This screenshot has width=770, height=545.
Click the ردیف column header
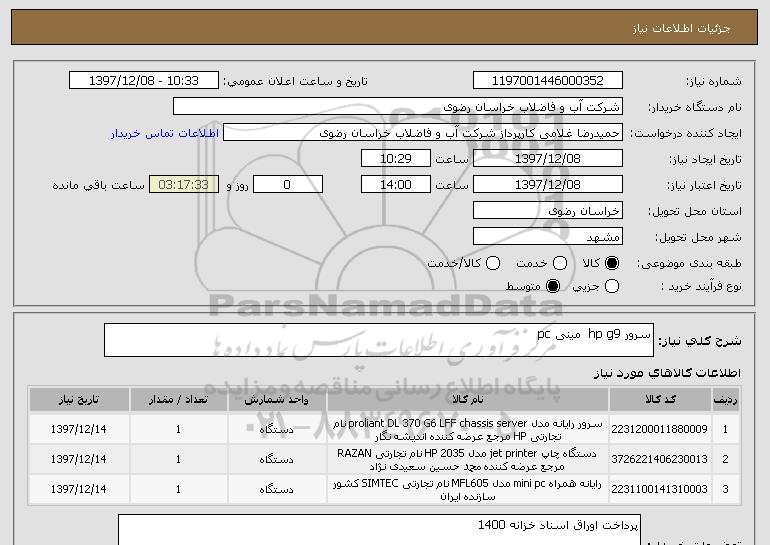[725, 400]
